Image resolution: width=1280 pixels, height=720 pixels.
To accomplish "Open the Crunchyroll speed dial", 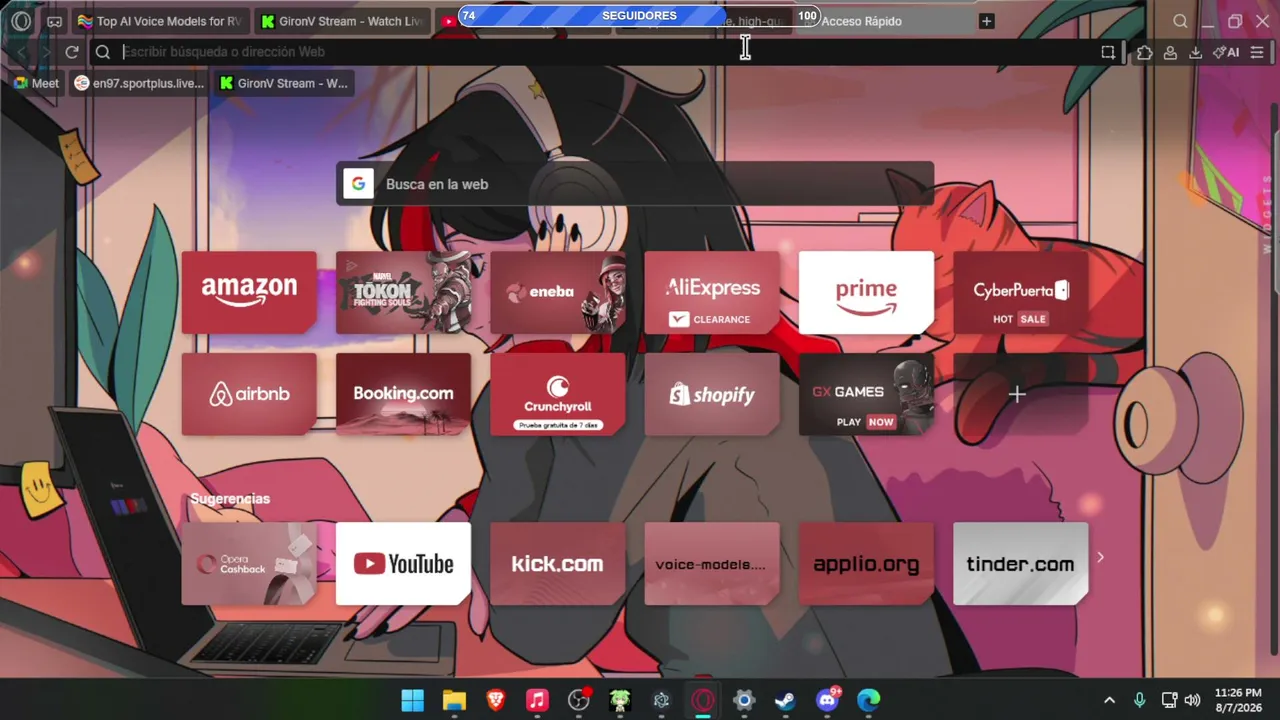I will tap(557, 394).
